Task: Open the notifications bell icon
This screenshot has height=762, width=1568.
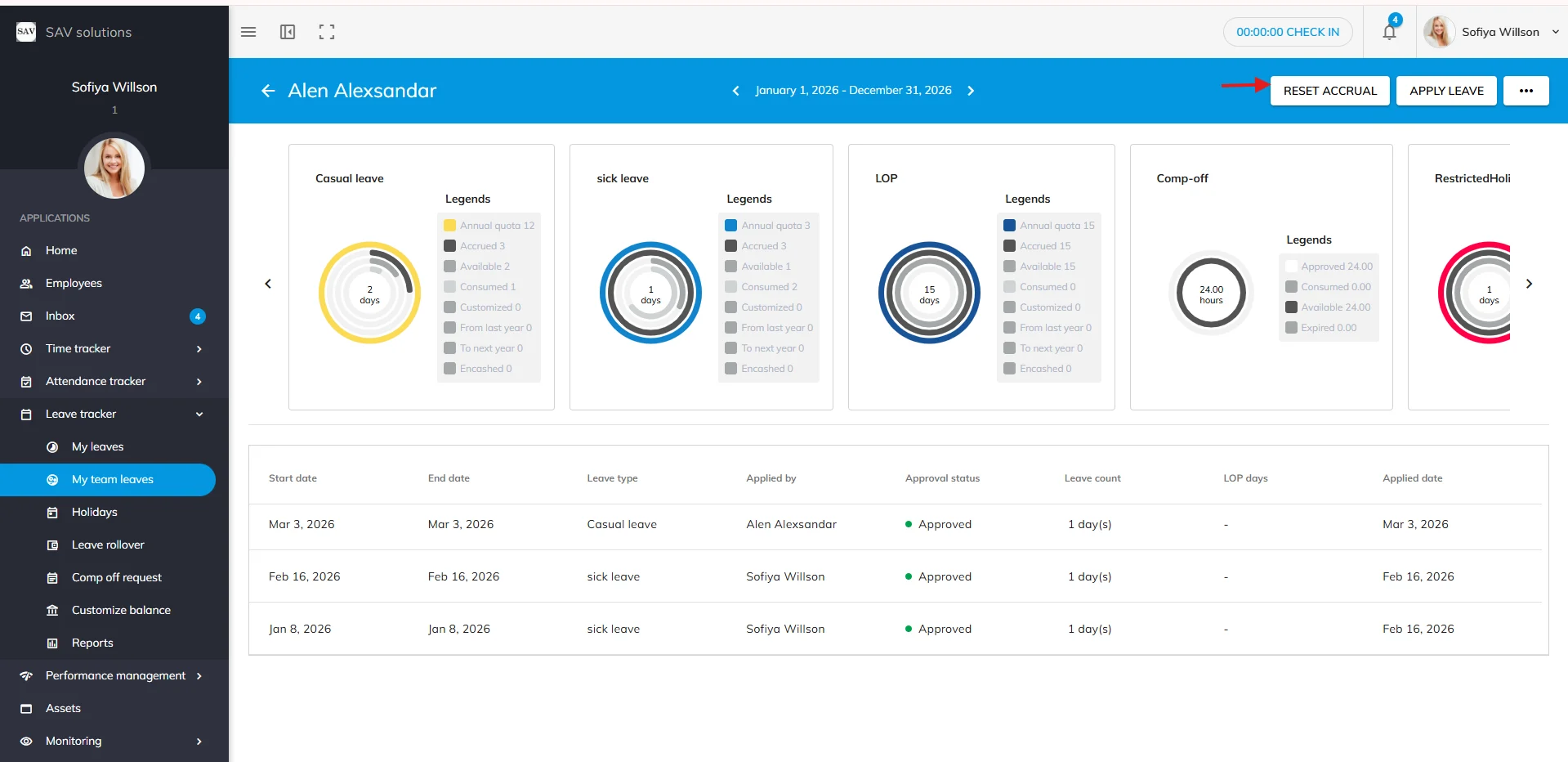Action: (1389, 33)
